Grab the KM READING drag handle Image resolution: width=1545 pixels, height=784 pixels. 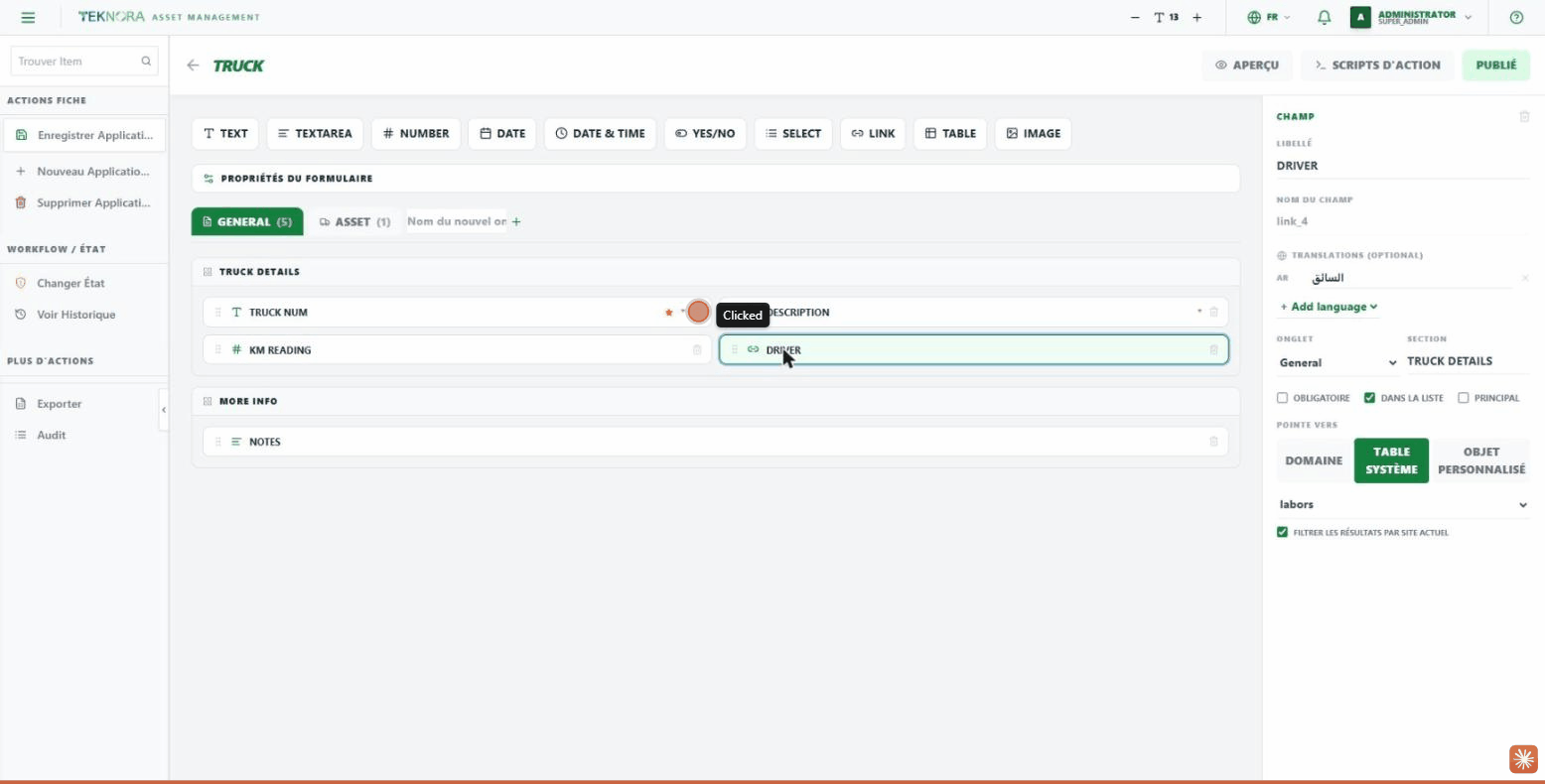[x=218, y=350]
